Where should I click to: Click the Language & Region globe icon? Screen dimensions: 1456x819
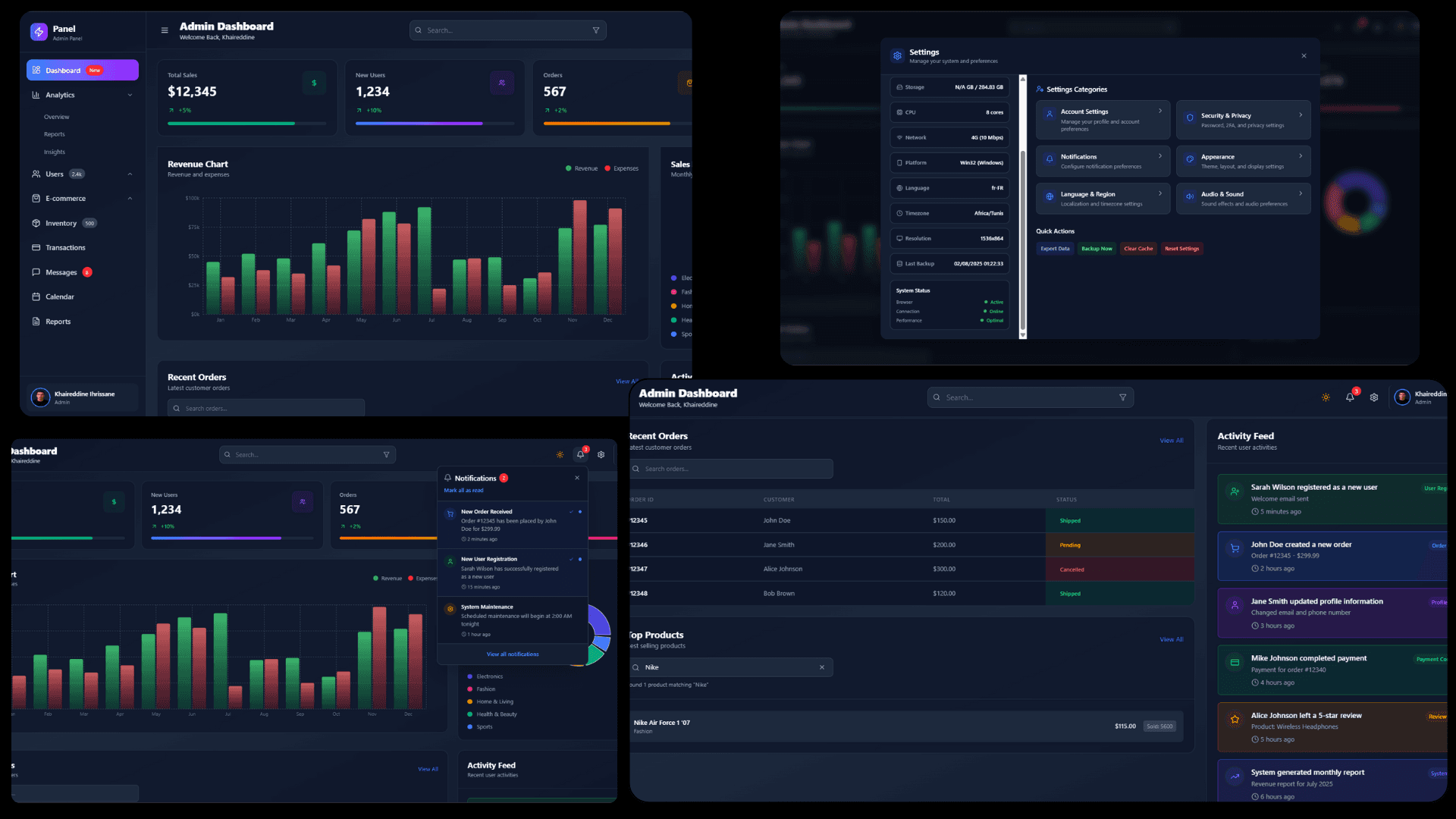pos(1050,196)
